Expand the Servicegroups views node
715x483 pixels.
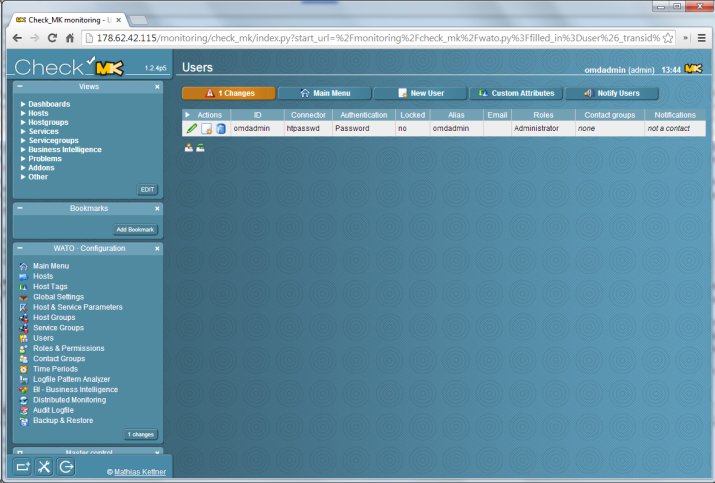pos(23,140)
